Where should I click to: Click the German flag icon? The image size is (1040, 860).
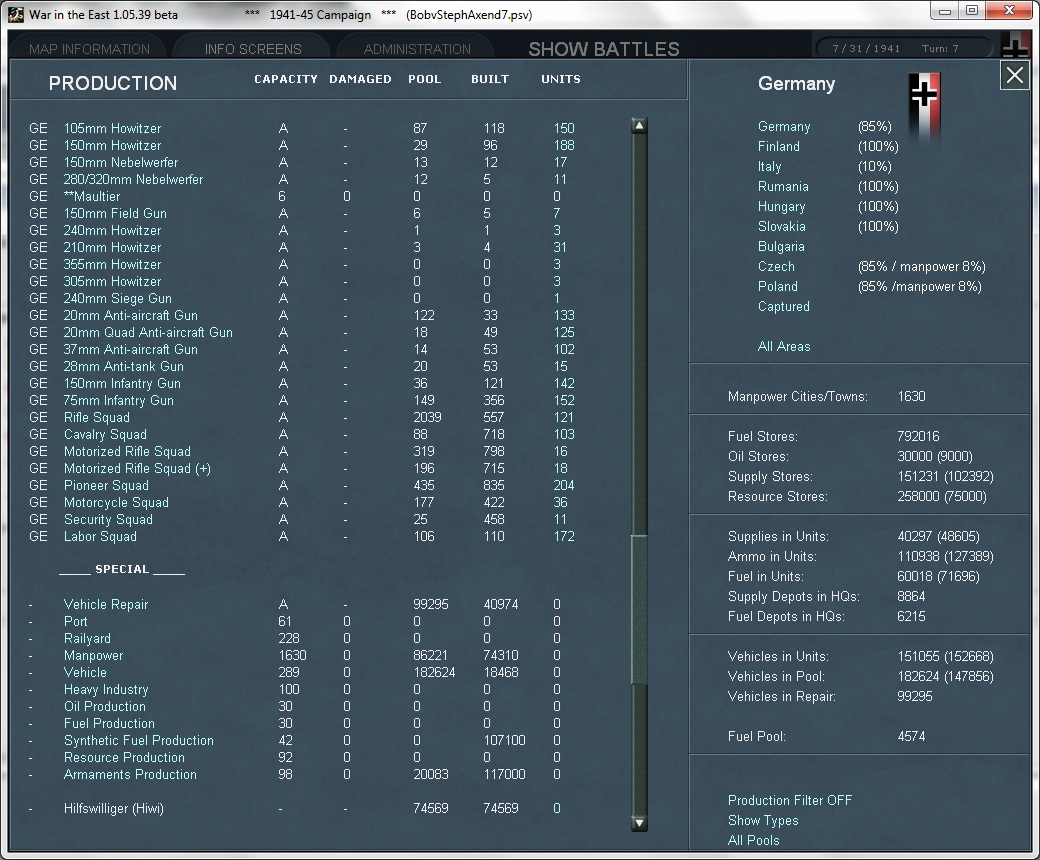(925, 105)
